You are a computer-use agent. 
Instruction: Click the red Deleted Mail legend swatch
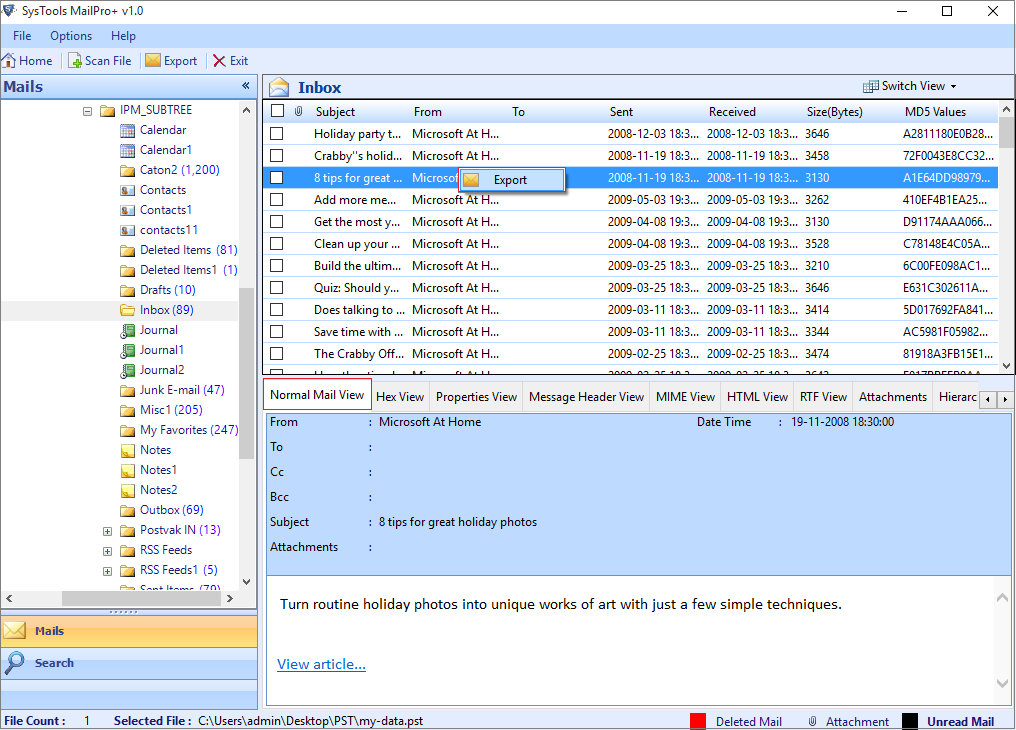coord(698,722)
